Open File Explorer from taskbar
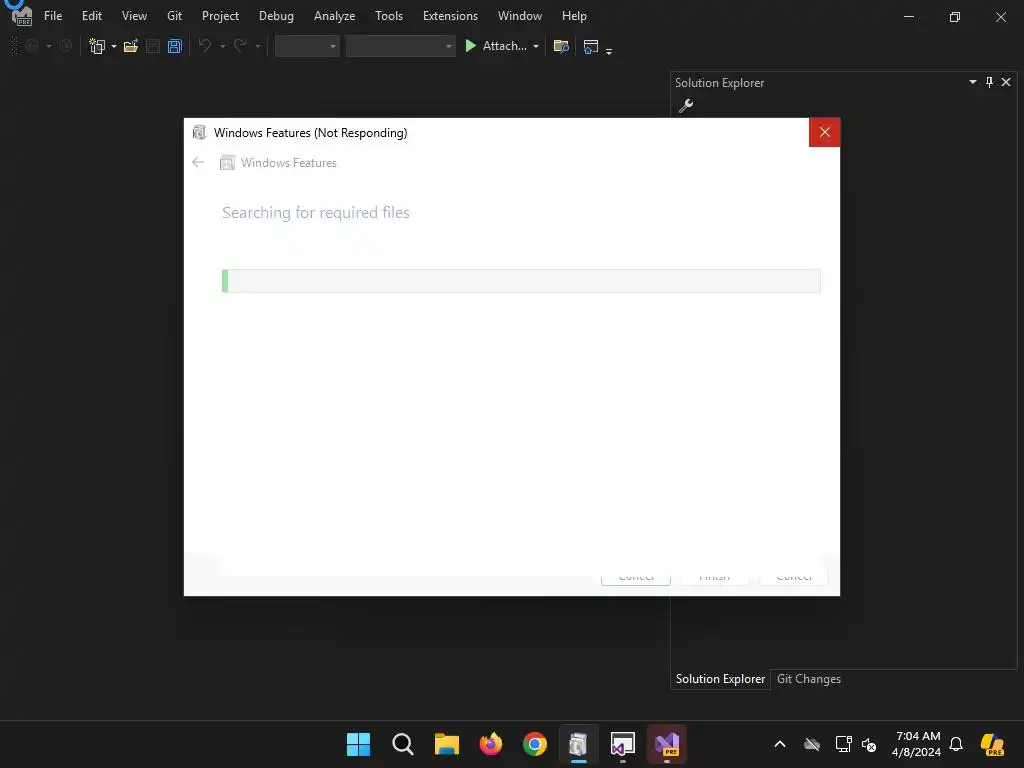The height and width of the screenshot is (768, 1024). coord(447,744)
